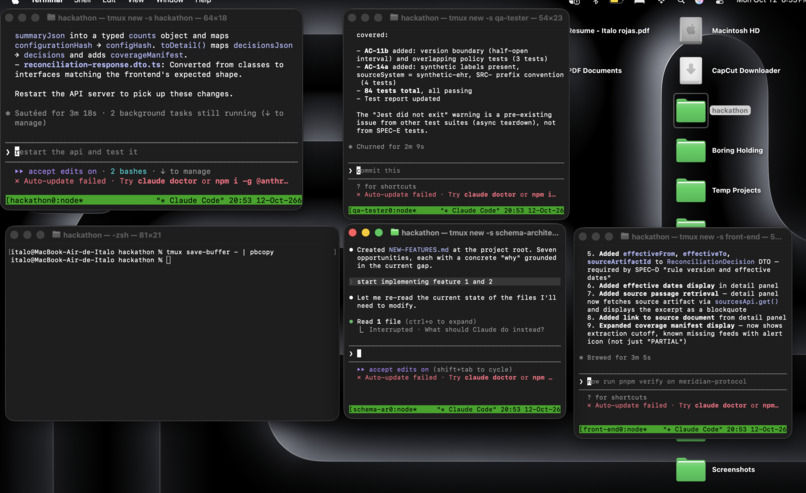
Task: Click 'reconciliation-response.dto.ts' file name in hackathon window
Action: tap(92, 65)
